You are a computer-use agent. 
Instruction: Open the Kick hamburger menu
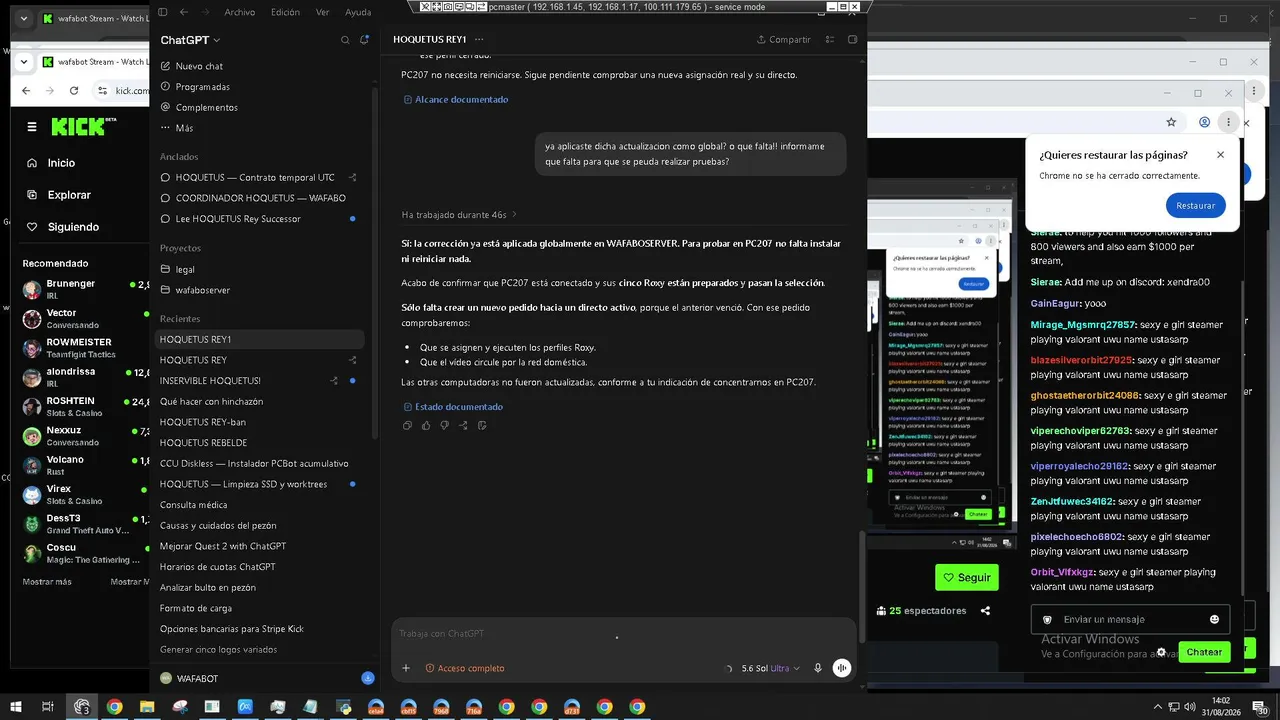click(32, 127)
